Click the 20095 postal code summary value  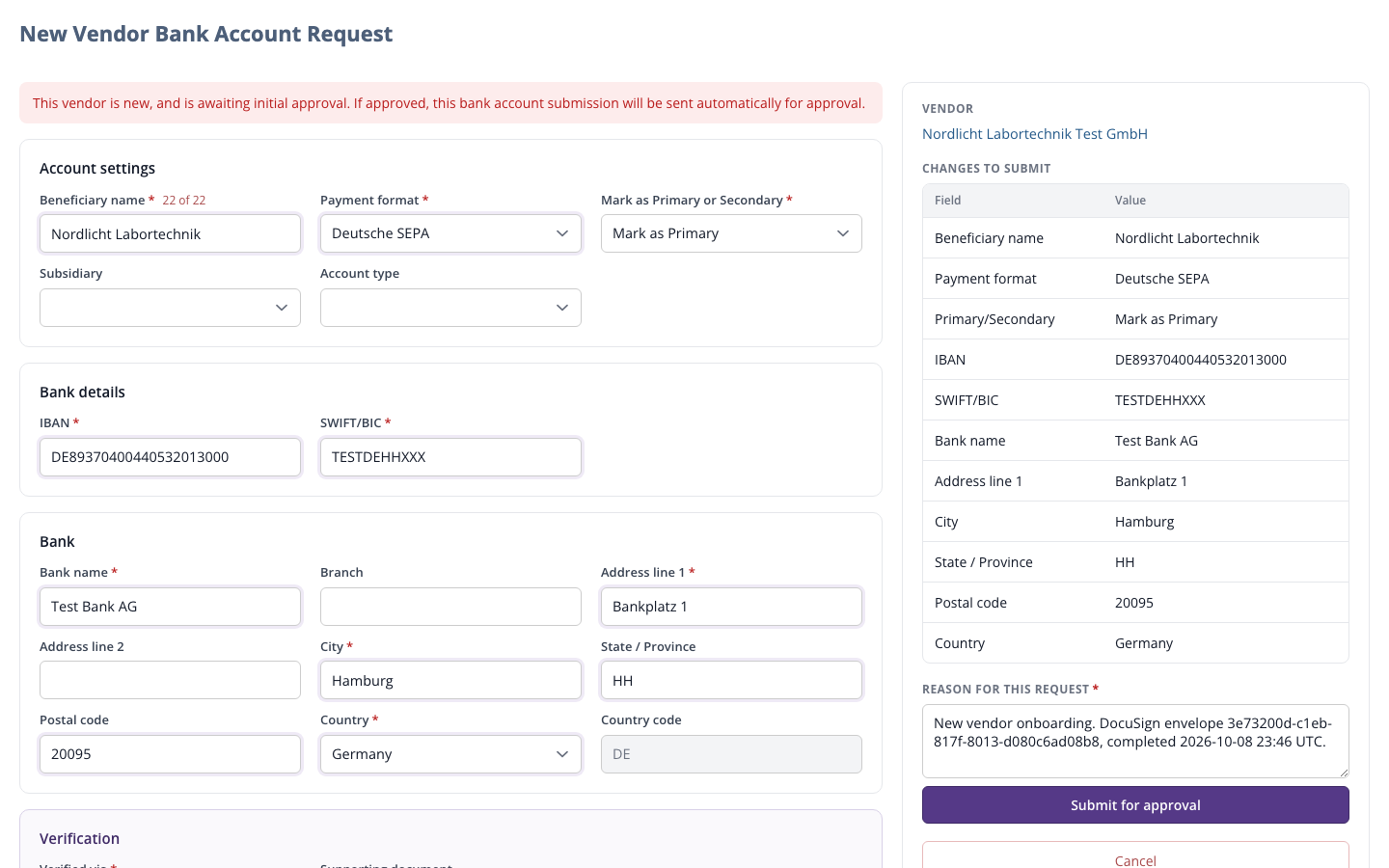pos(1134,603)
